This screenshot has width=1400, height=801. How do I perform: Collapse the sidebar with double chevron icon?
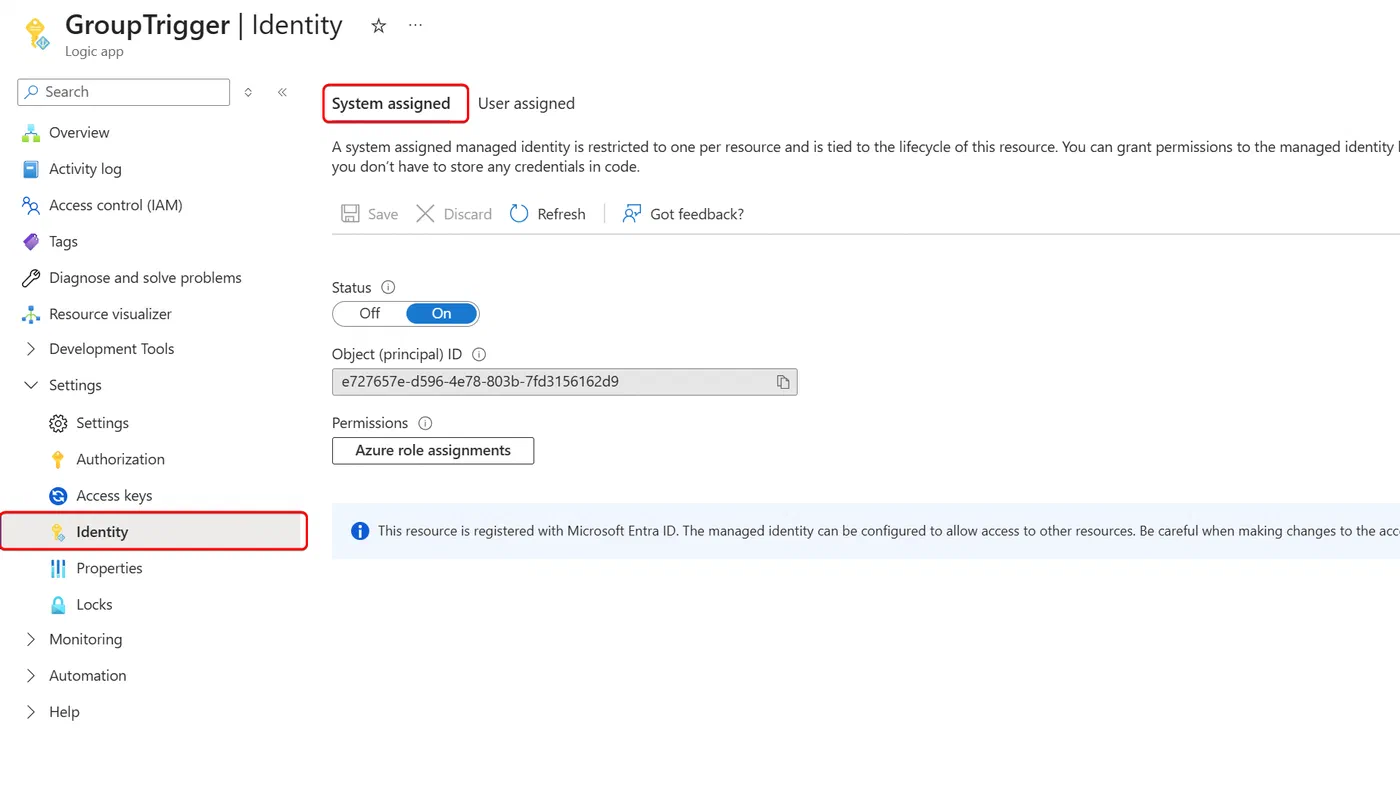coord(282,92)
